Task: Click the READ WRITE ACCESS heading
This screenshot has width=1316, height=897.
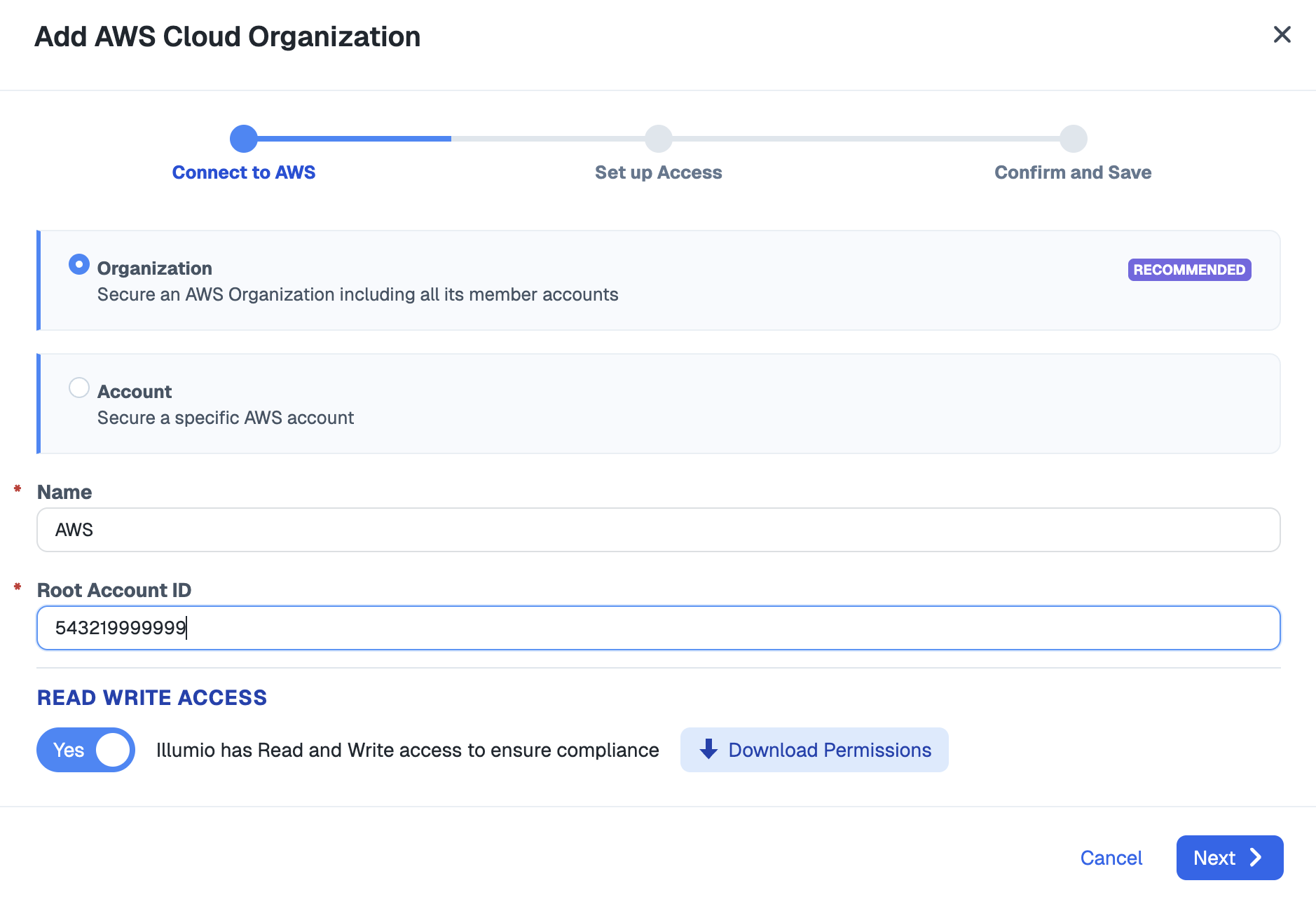Action: (x=152, y=698)
